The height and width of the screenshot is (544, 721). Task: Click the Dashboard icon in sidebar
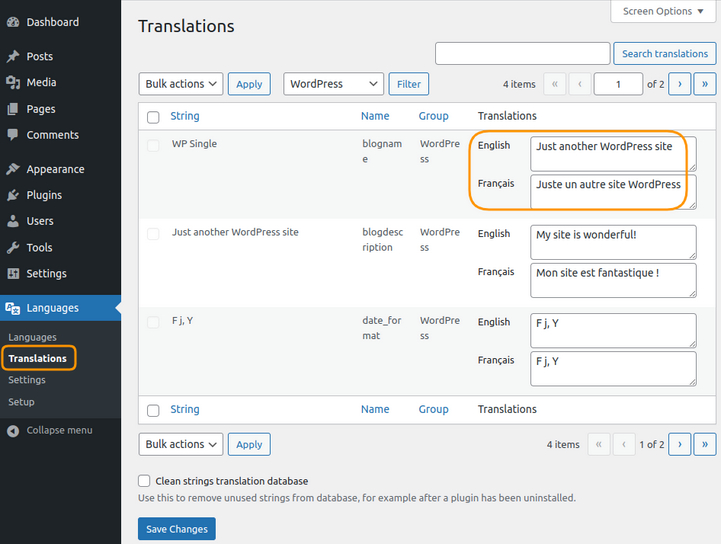13,22
